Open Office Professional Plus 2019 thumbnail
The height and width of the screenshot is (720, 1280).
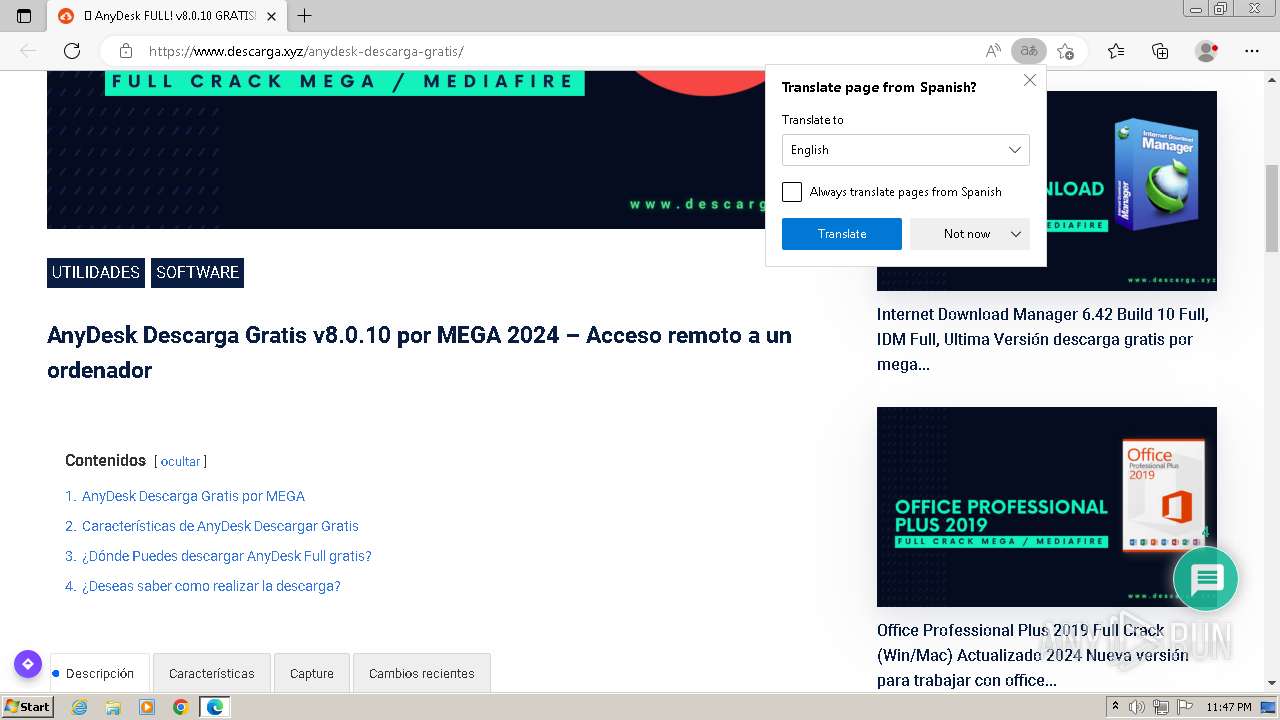[1047, 507]
